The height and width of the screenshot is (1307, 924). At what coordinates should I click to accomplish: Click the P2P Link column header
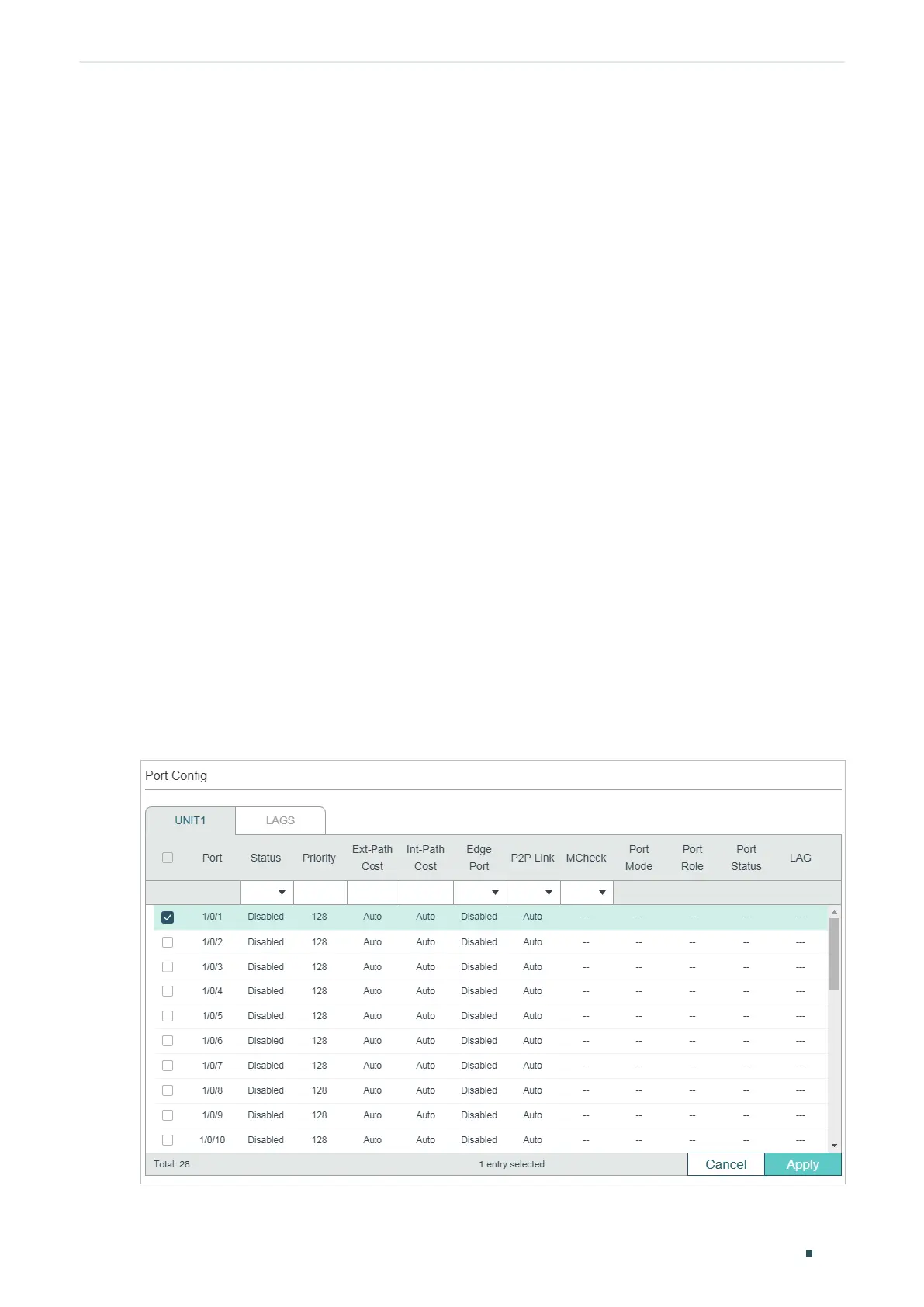532,858
